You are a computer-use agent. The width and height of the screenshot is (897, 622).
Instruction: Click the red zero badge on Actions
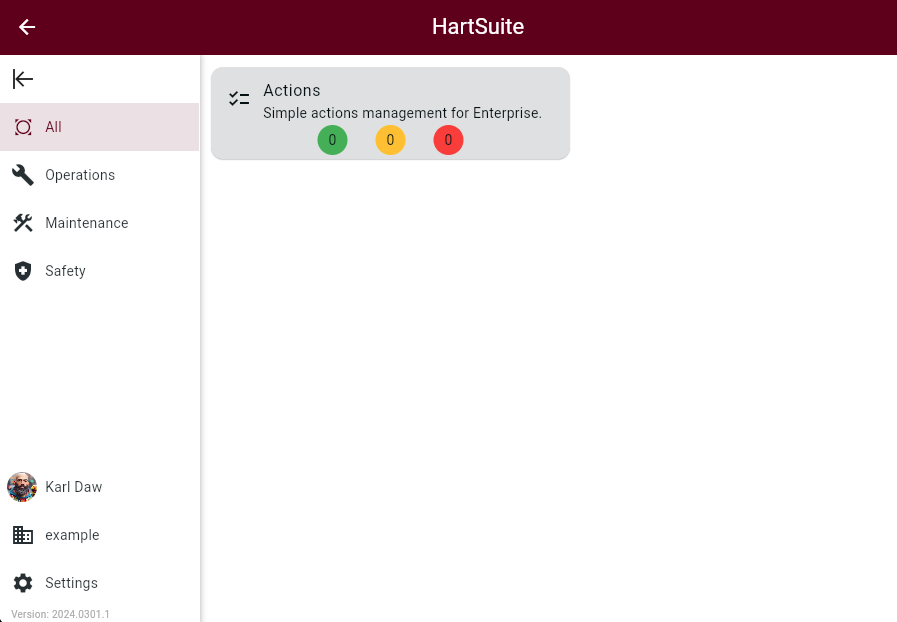tap(448, 140)
